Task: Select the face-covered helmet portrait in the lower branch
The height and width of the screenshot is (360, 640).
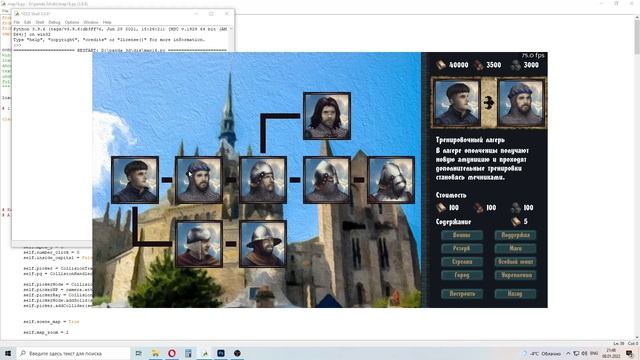Action: [199, 244]
